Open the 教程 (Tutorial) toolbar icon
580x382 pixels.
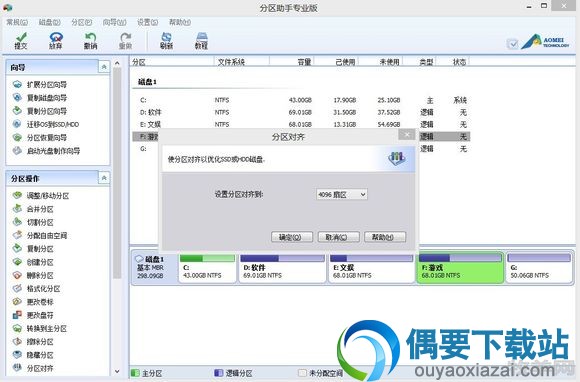[201, 41]
